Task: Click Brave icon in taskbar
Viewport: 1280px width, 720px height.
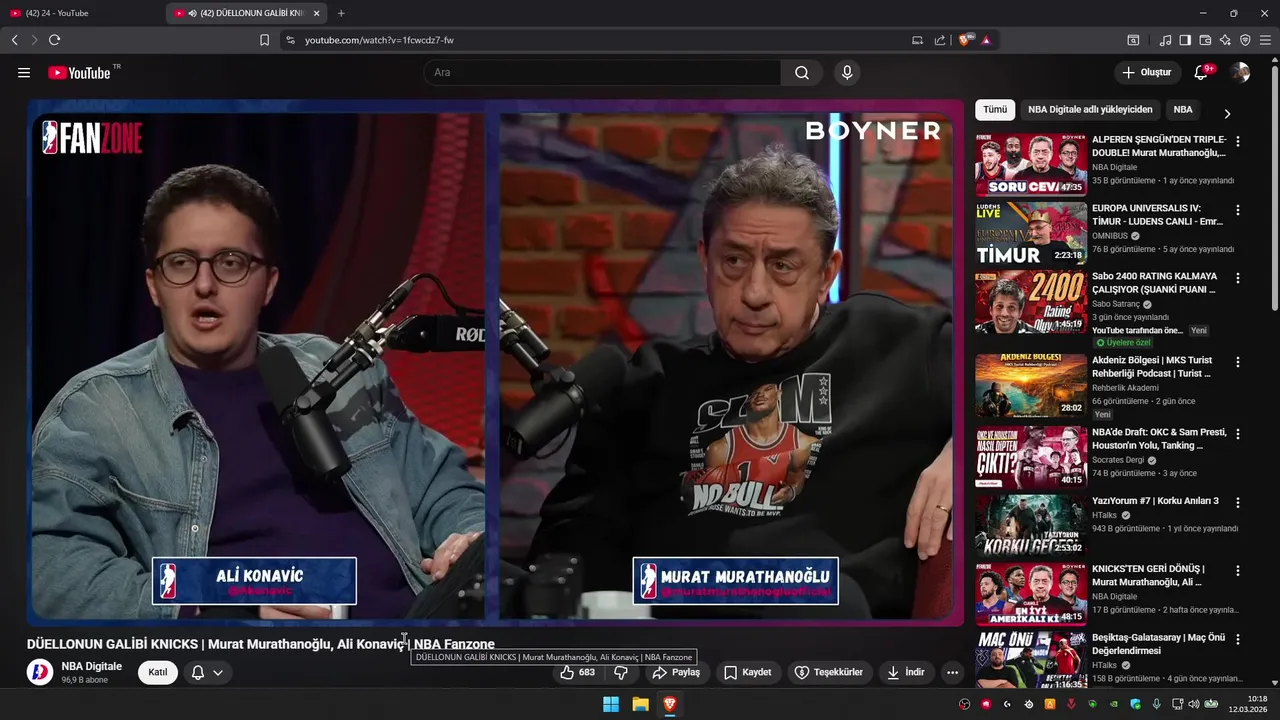Action: pyautogui.click(x=669, y=704)
